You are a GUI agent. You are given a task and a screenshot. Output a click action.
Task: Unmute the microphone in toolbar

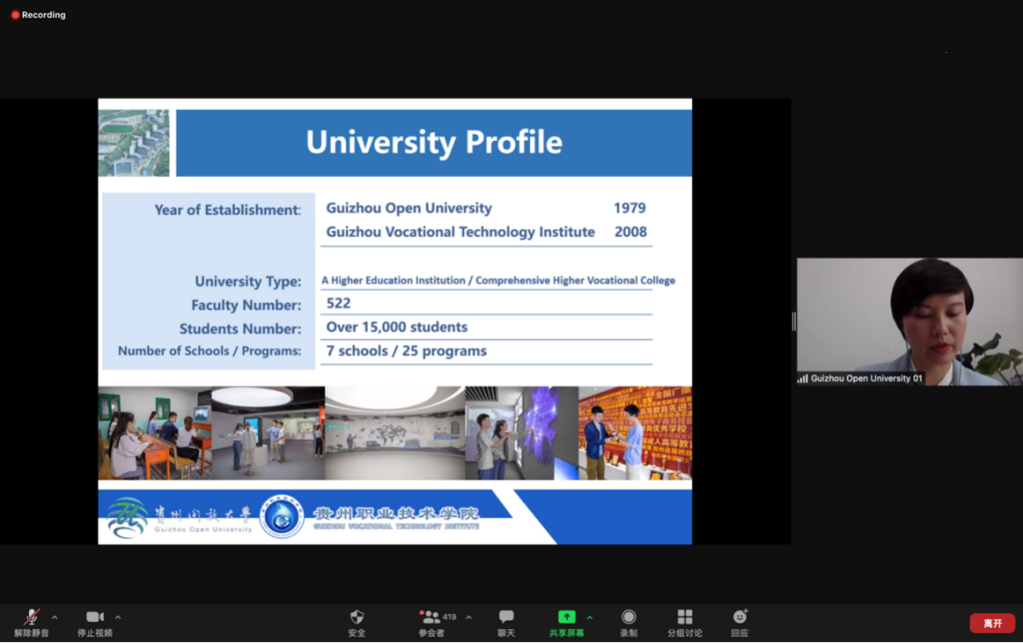[x=31, y=618]
